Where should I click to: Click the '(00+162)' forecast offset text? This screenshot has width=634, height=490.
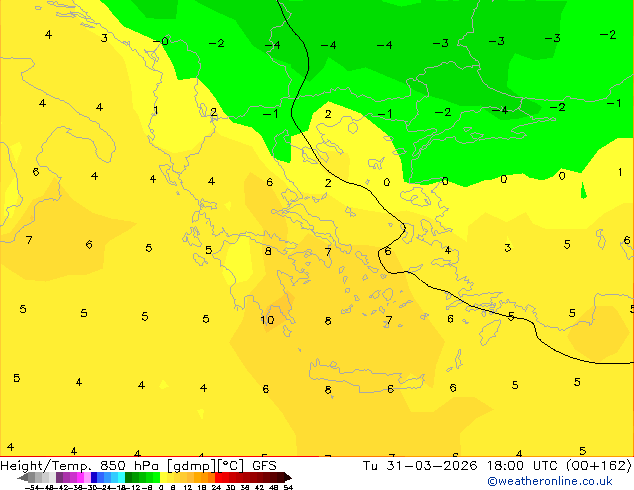(x=598, y=466)
